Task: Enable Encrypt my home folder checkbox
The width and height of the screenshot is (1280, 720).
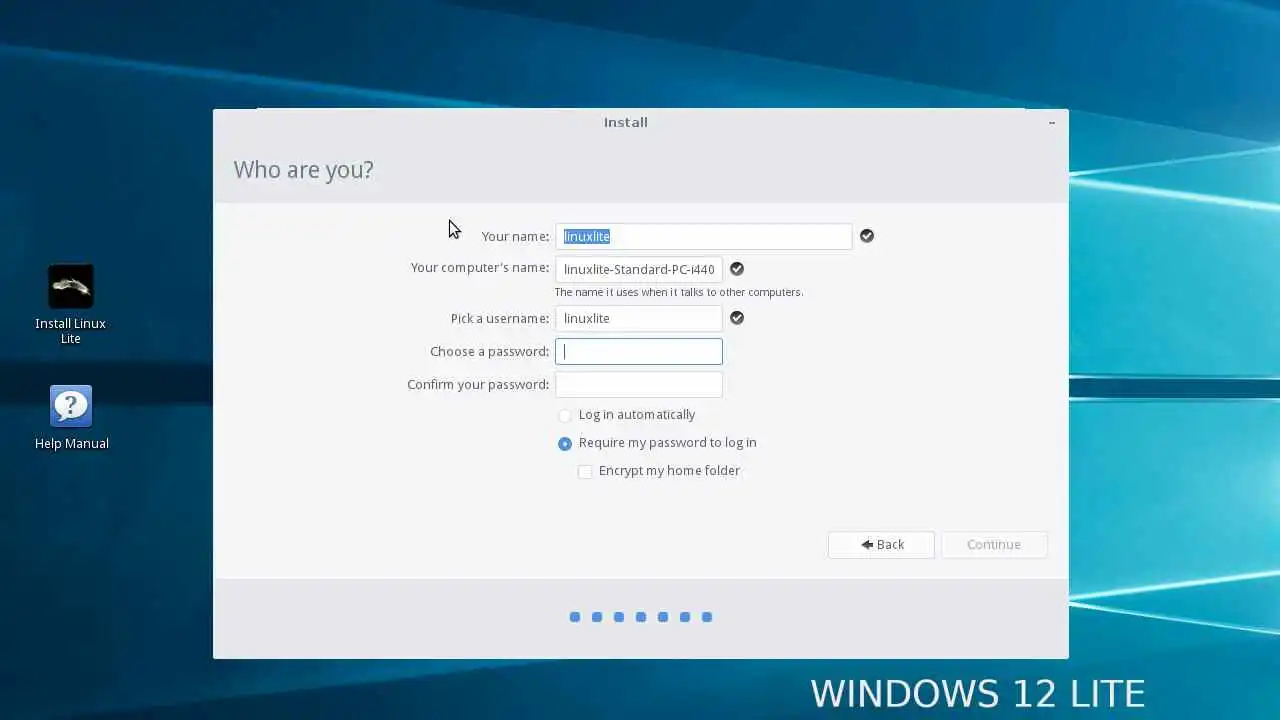Action: [585, 471]
